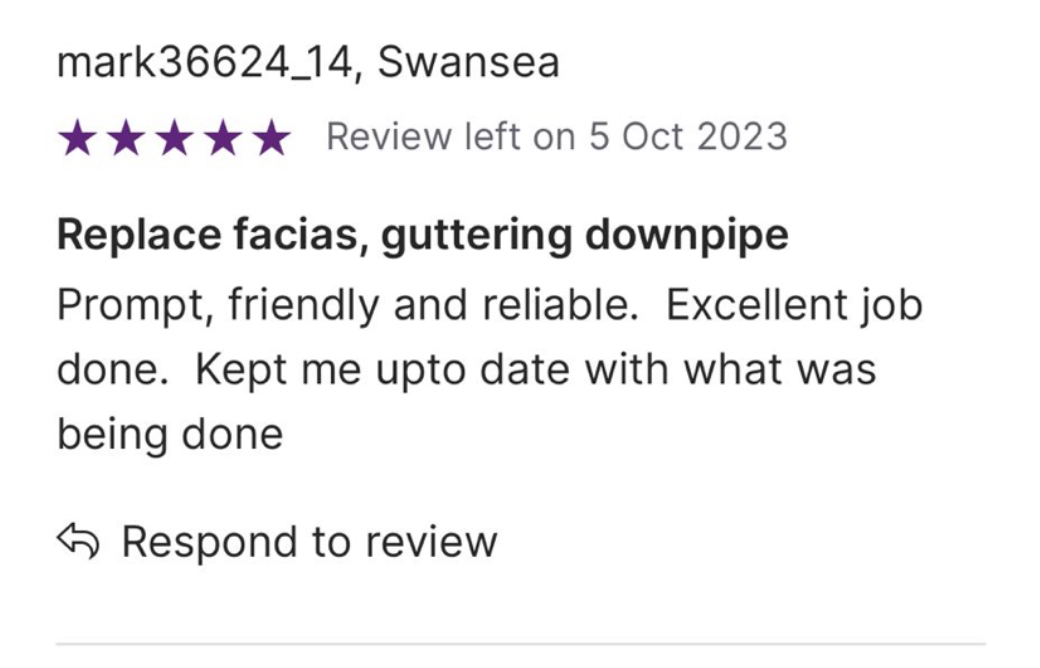
Task: Click the word Prompt in the review
Action: 131,307
